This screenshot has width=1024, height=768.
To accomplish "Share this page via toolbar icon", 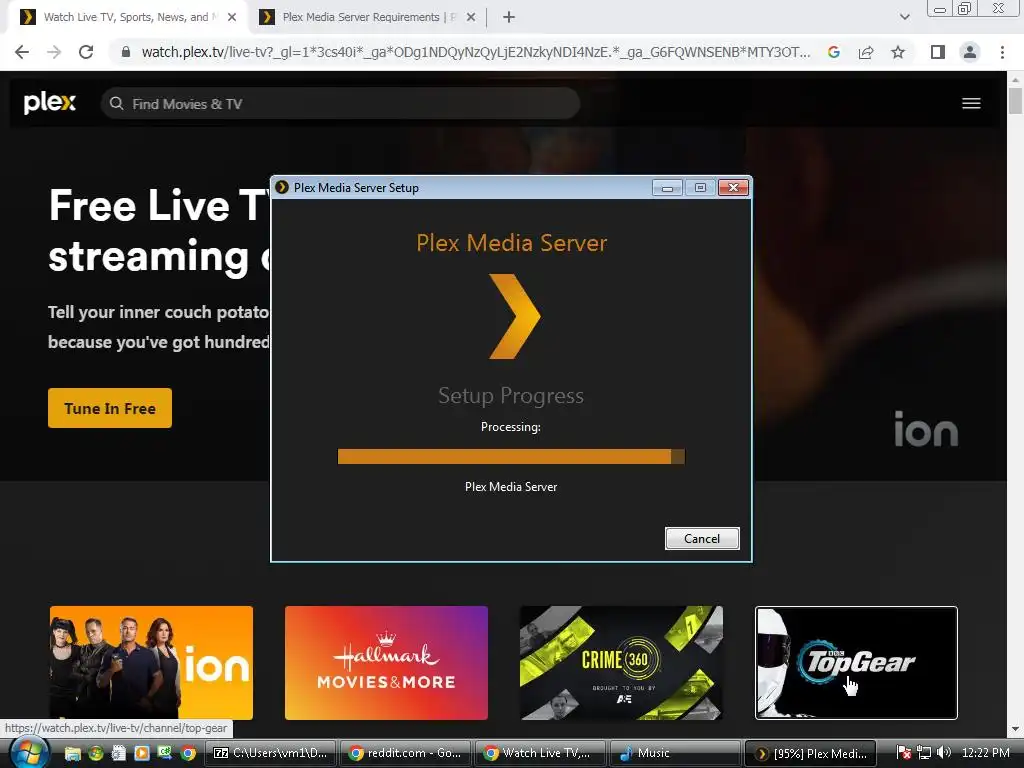I will [866, 52].
